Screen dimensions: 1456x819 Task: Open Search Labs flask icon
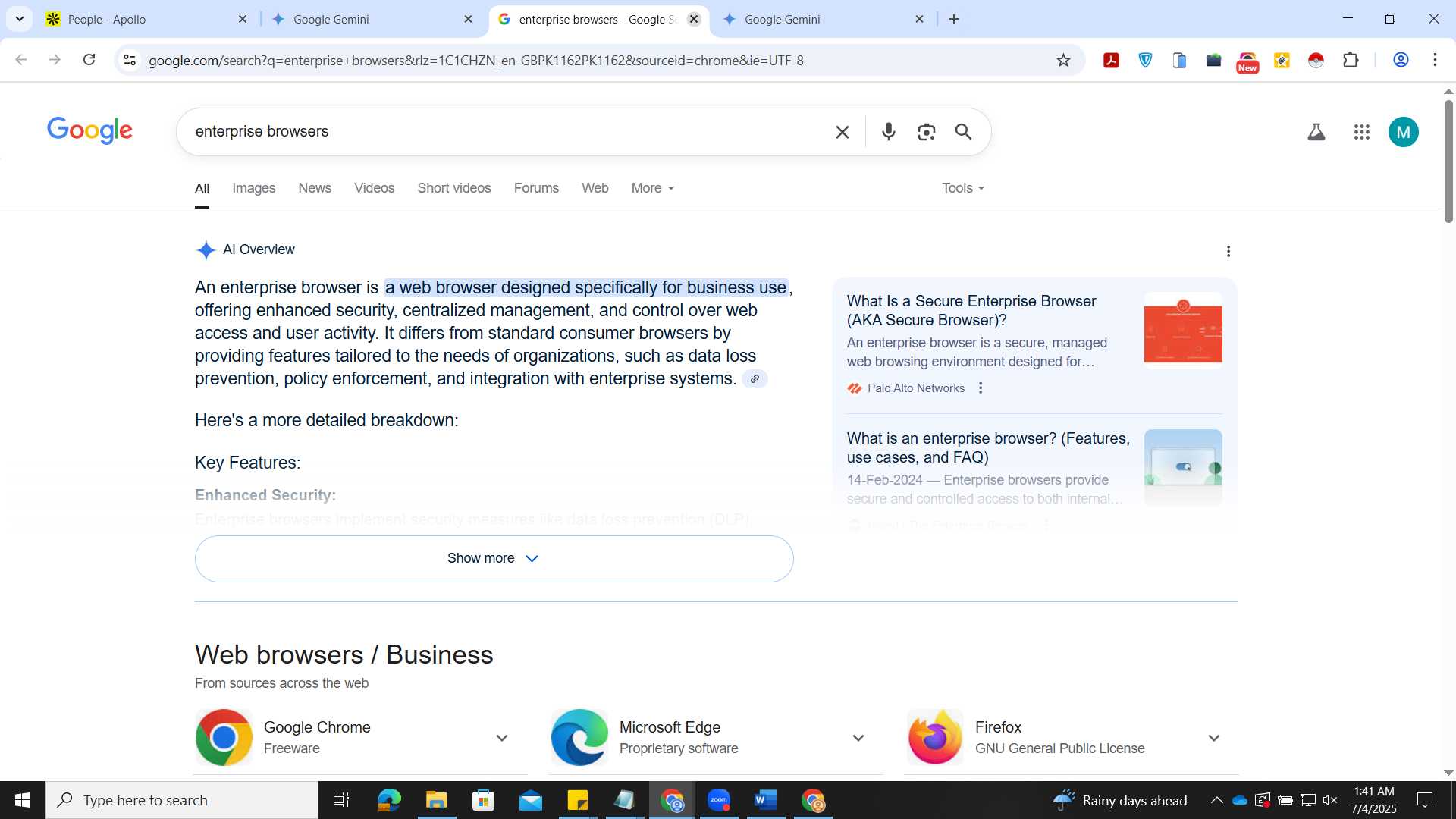(x=1316, y=132)
